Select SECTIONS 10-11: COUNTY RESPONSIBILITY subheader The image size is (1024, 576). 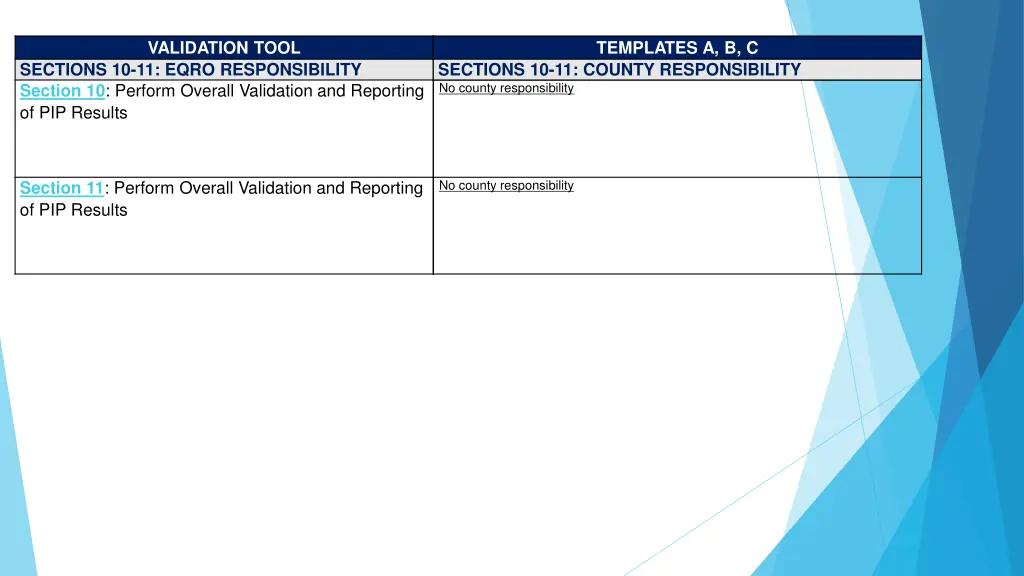tap(677, 70)
